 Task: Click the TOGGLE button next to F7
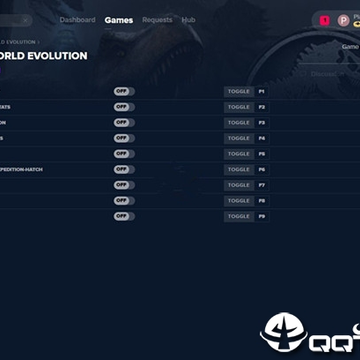pyautogui.click(x=239, y=185)
